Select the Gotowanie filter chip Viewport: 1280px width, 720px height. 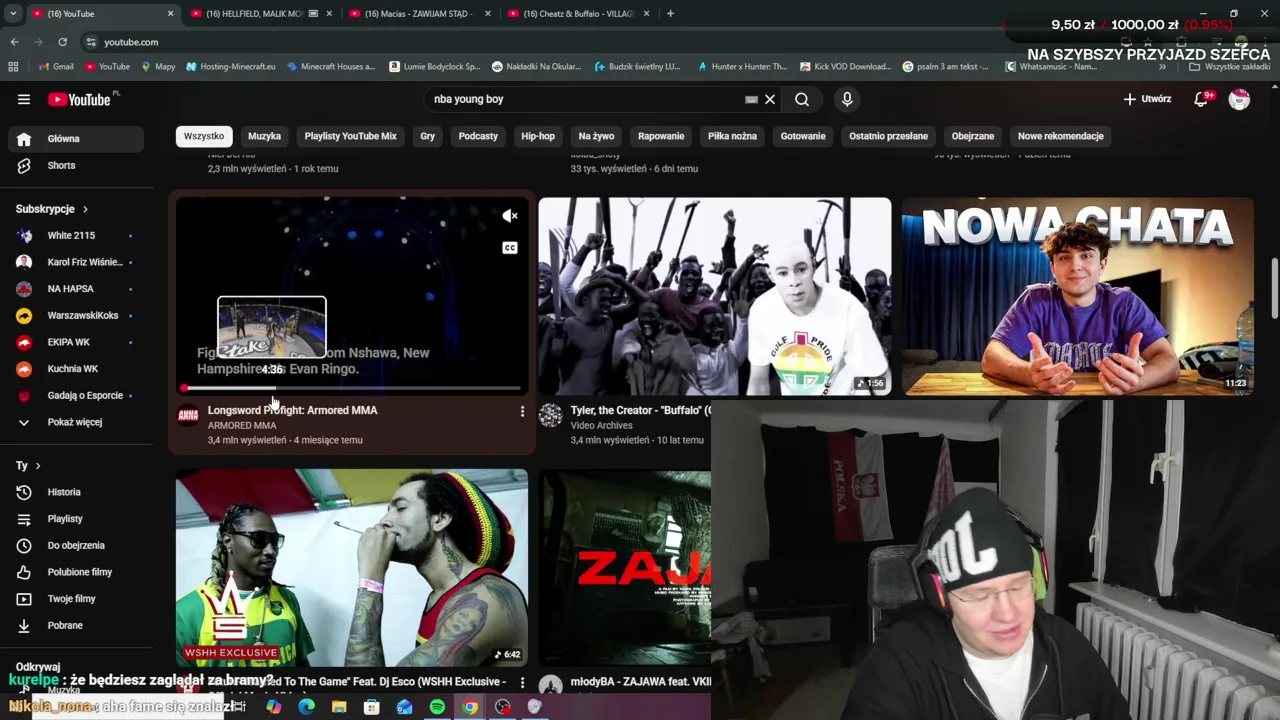click(803, 136)
